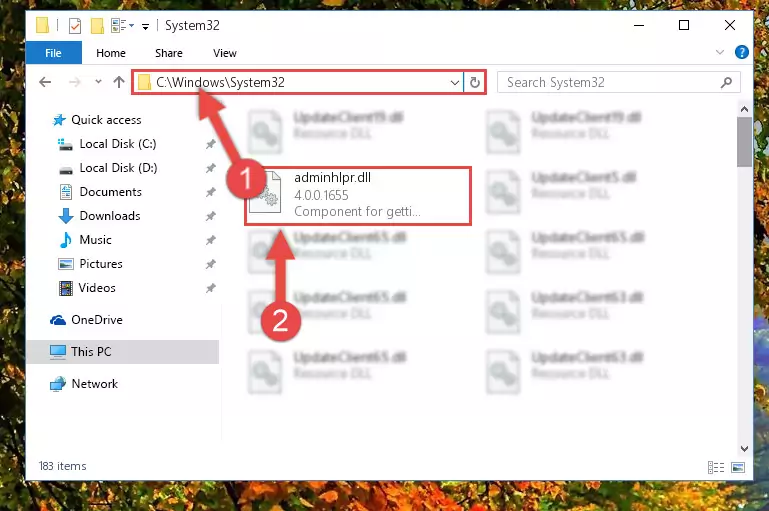The height and width of the screenshot is (511, 769).
Task: Minimize the System32 window
Action: click(639, 26)
